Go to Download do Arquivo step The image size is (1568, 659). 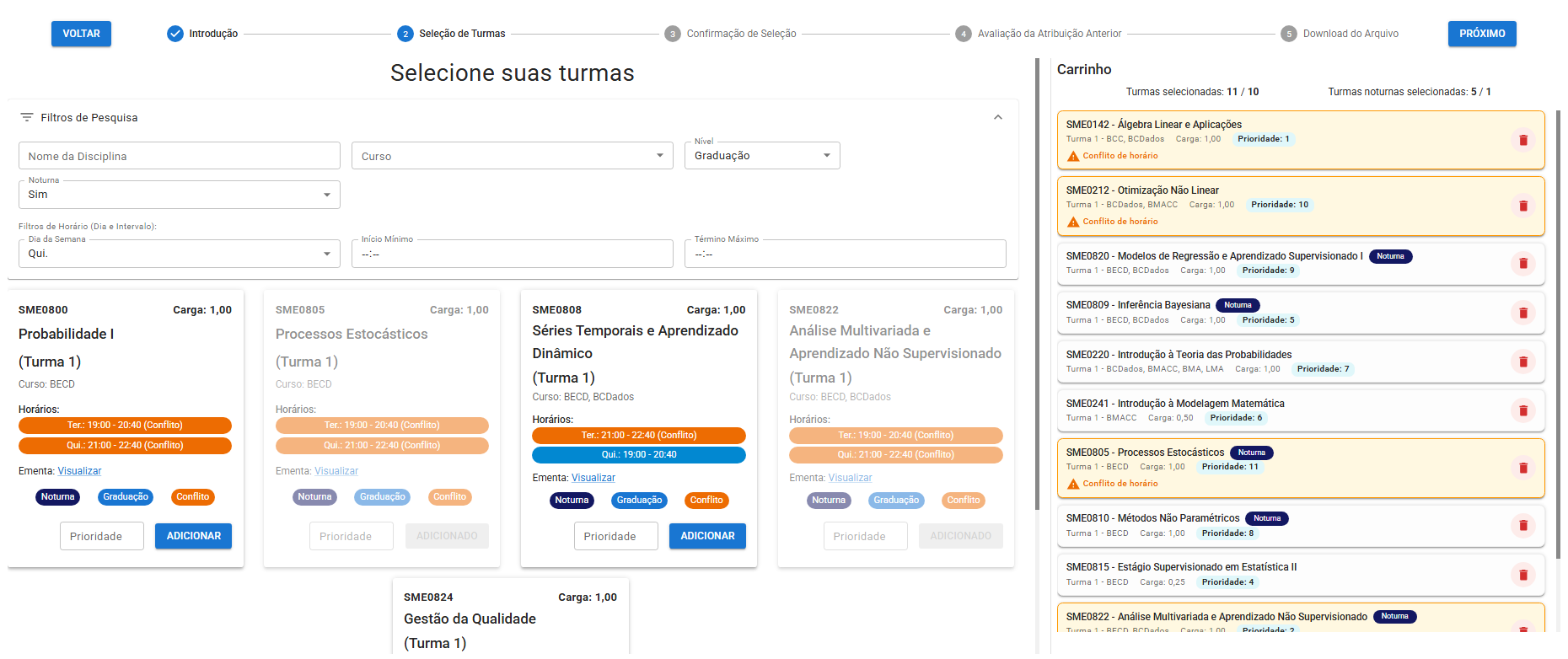(1340, 34)
